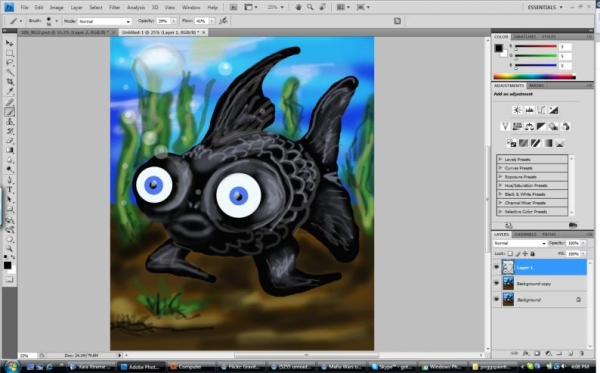Switch to the Channels tab
Screen dimensions: 600x373
click(x=525, y=234)
